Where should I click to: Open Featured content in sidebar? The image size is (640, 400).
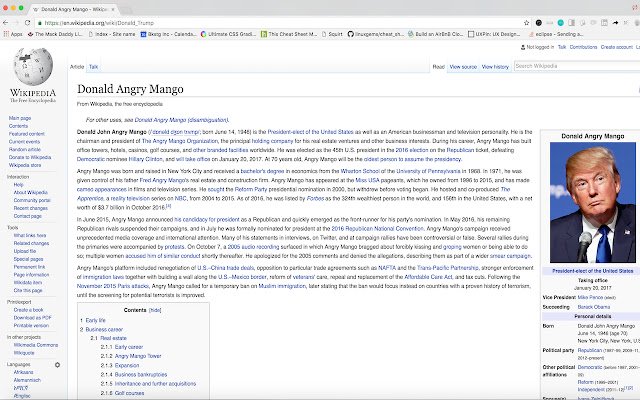click(27, 134)
